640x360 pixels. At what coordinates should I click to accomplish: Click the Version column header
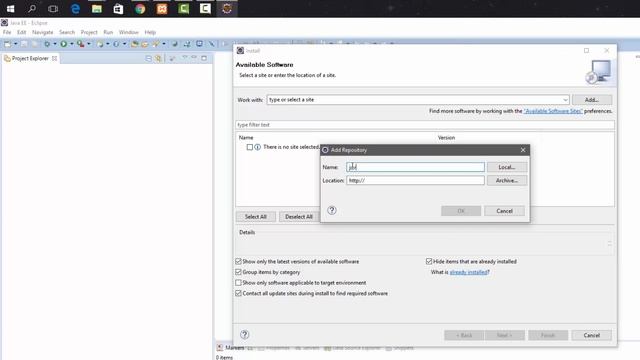(446, 138)
